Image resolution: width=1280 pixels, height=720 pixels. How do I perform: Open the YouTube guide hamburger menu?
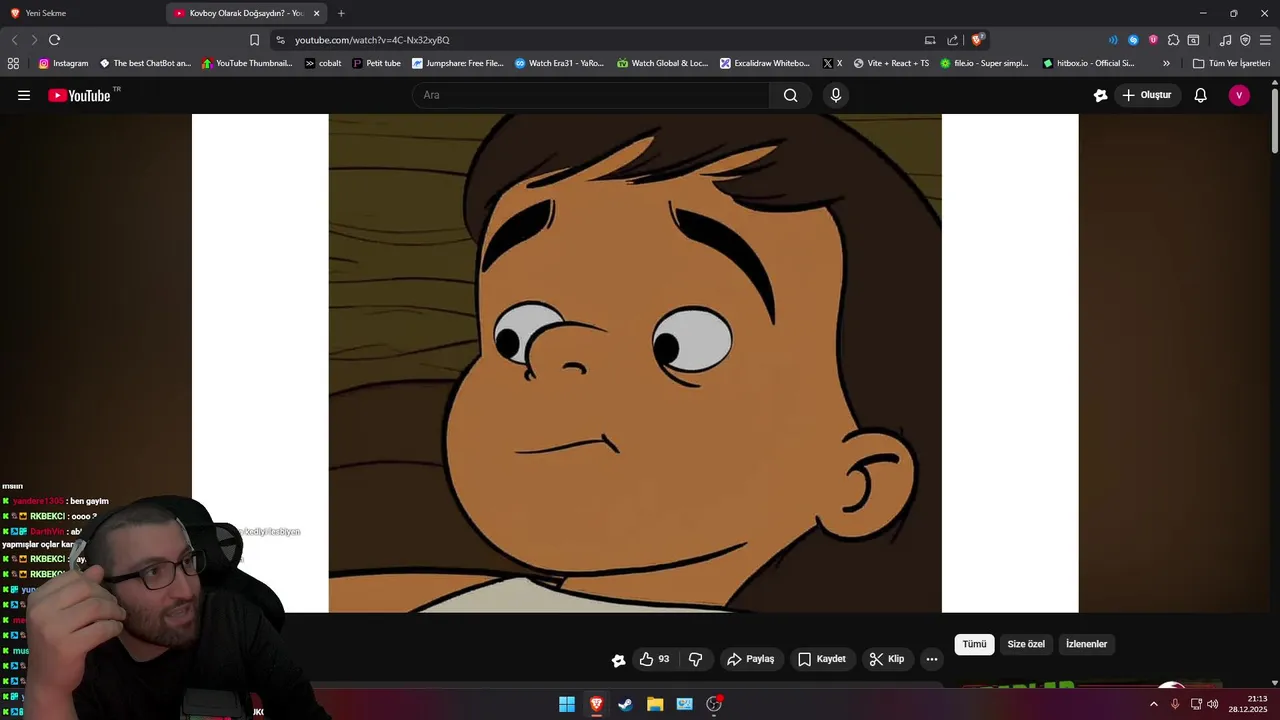pyautogui.click(x=24, y=95)
